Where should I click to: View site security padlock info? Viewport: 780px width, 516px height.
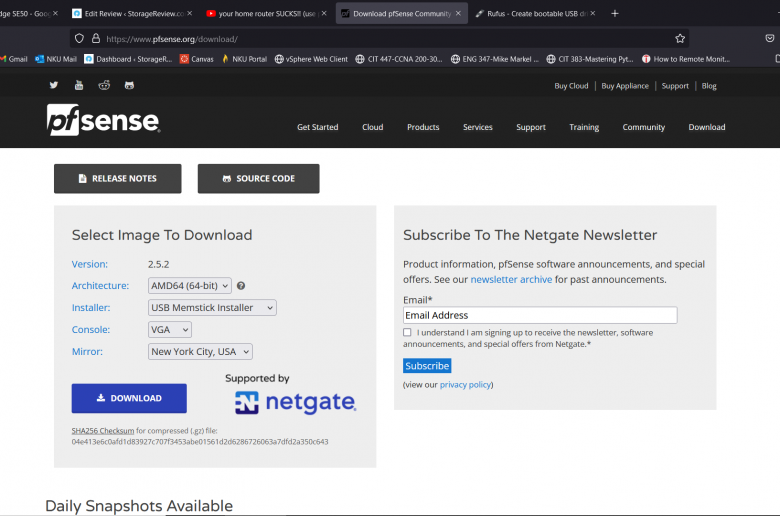point(96,39)
